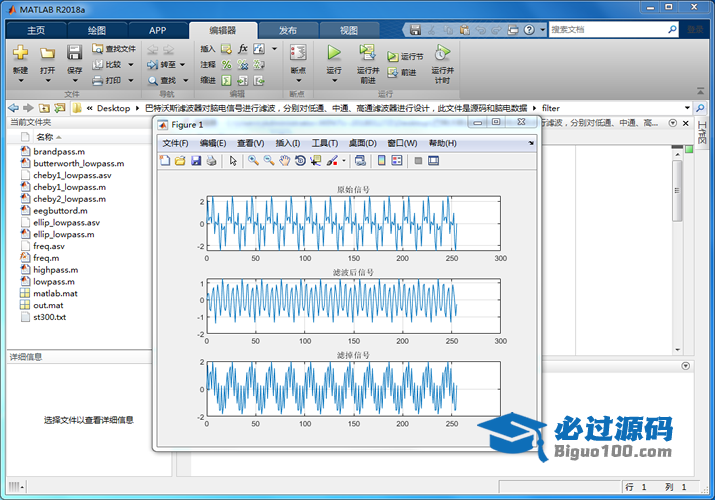Click Open File icon in Figure toolbar
The image size is (715, 500).
[180, 160]
